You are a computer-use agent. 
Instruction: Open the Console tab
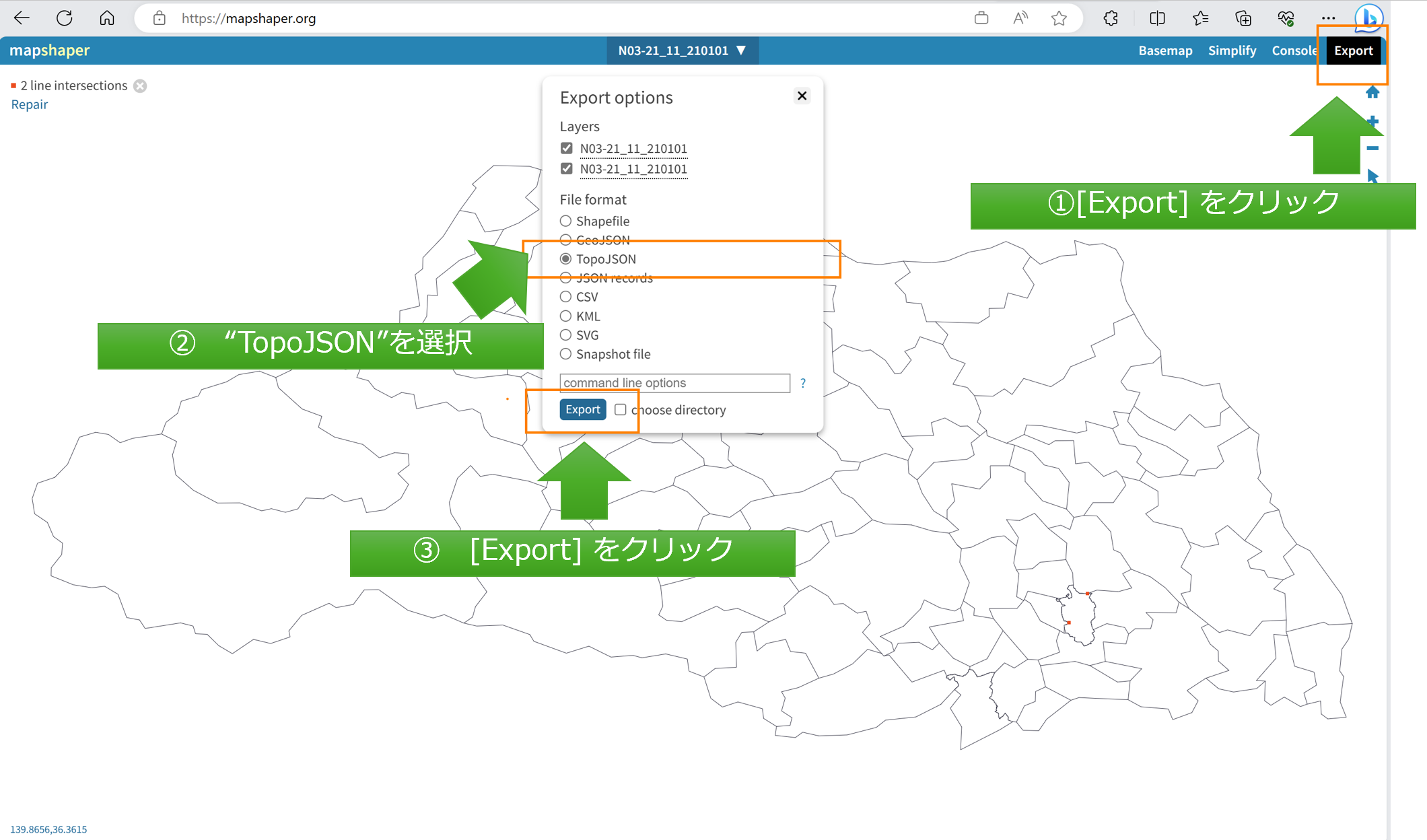(x=1293, y=50)
